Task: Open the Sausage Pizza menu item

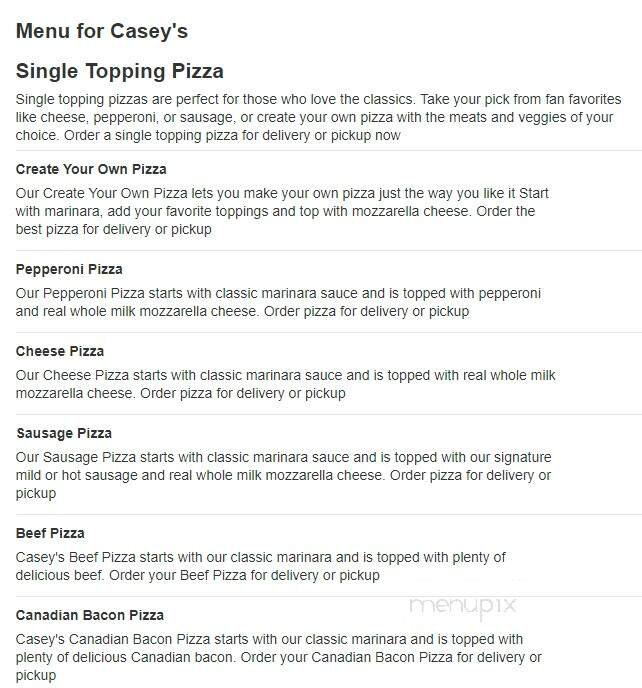Action: 64,433
